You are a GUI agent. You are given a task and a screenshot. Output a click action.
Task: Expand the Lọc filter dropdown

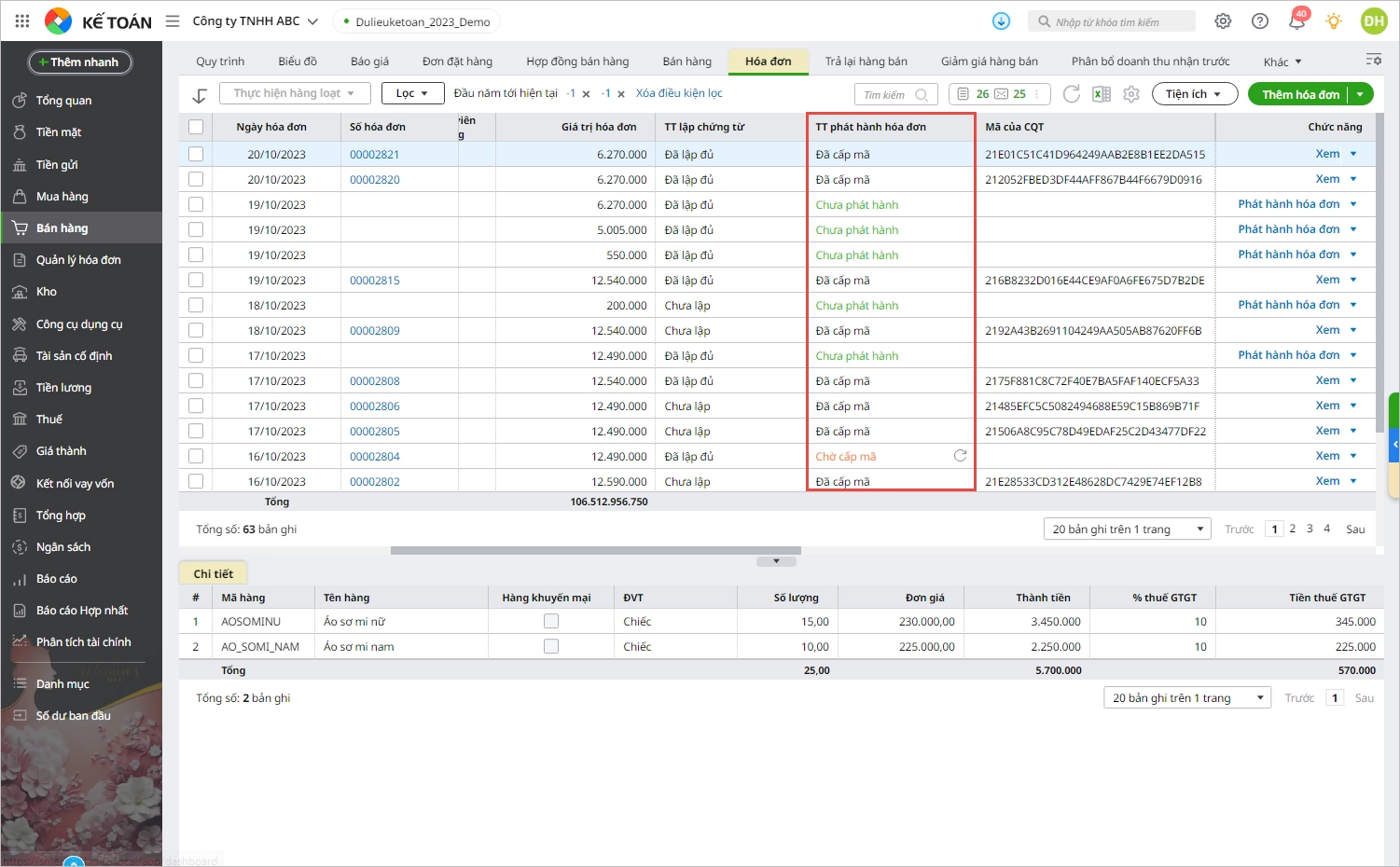click(412, 93)
